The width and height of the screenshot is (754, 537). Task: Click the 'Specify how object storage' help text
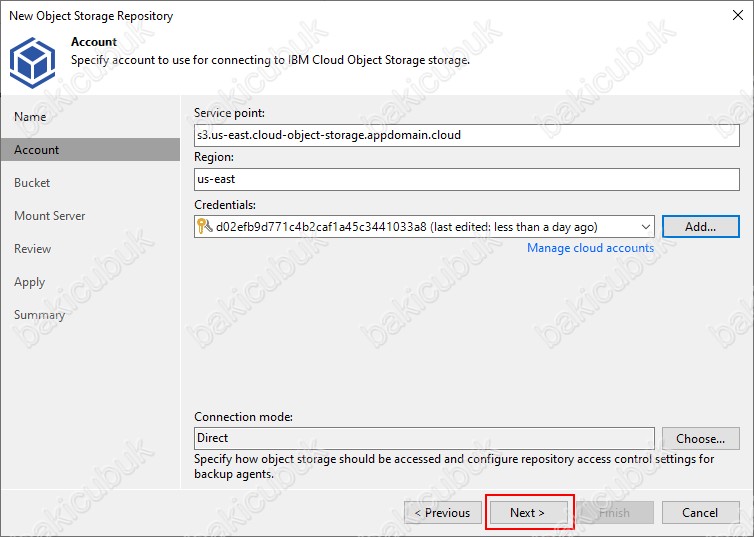pos(454,466)
